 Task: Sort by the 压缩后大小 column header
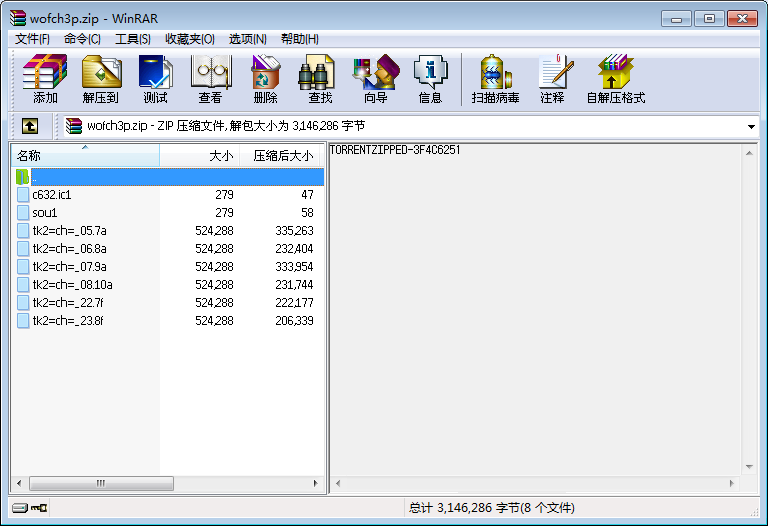tap(280, 156)
